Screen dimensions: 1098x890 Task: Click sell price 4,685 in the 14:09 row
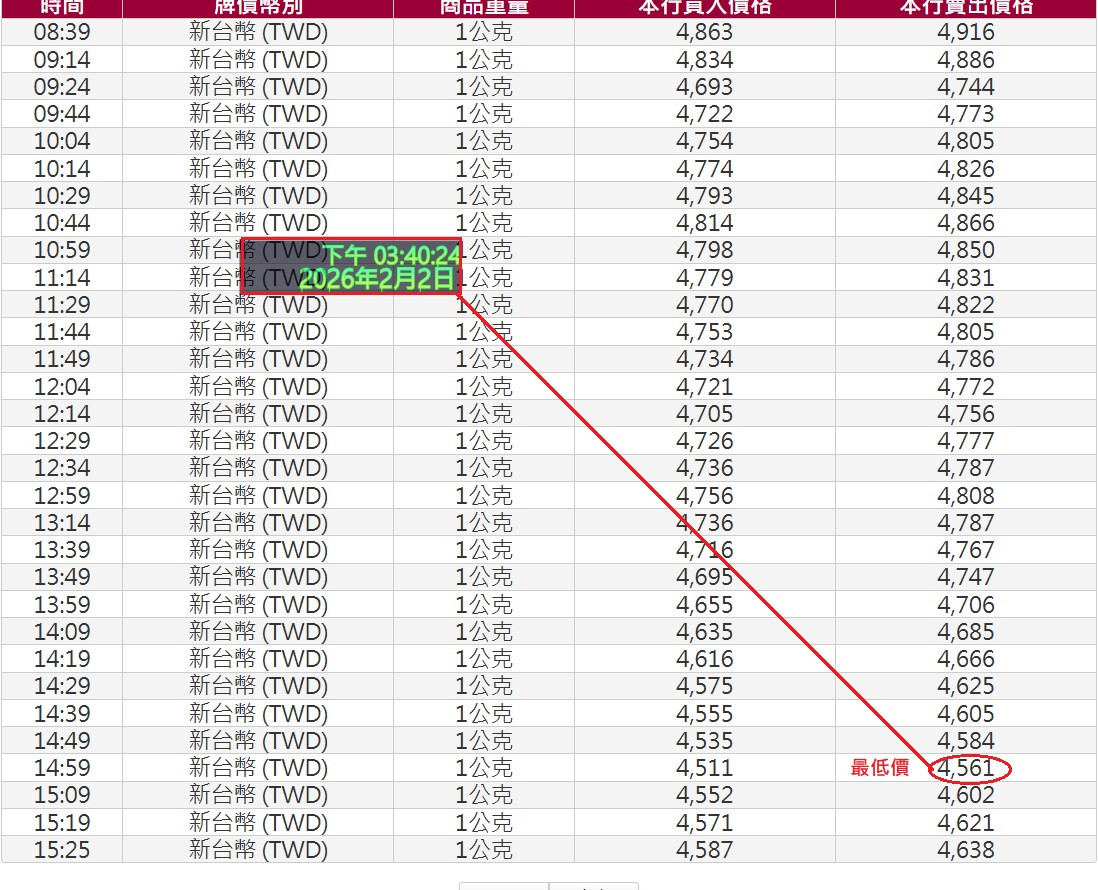(x=966, y=632)
